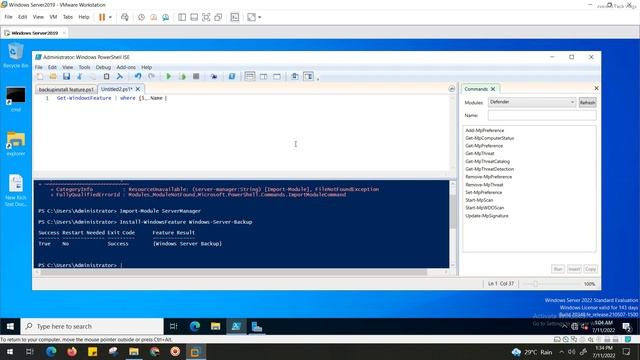The height and width of the screenshot is (360, 640).
Task: Redo the last undone edit
Action: 151,76
